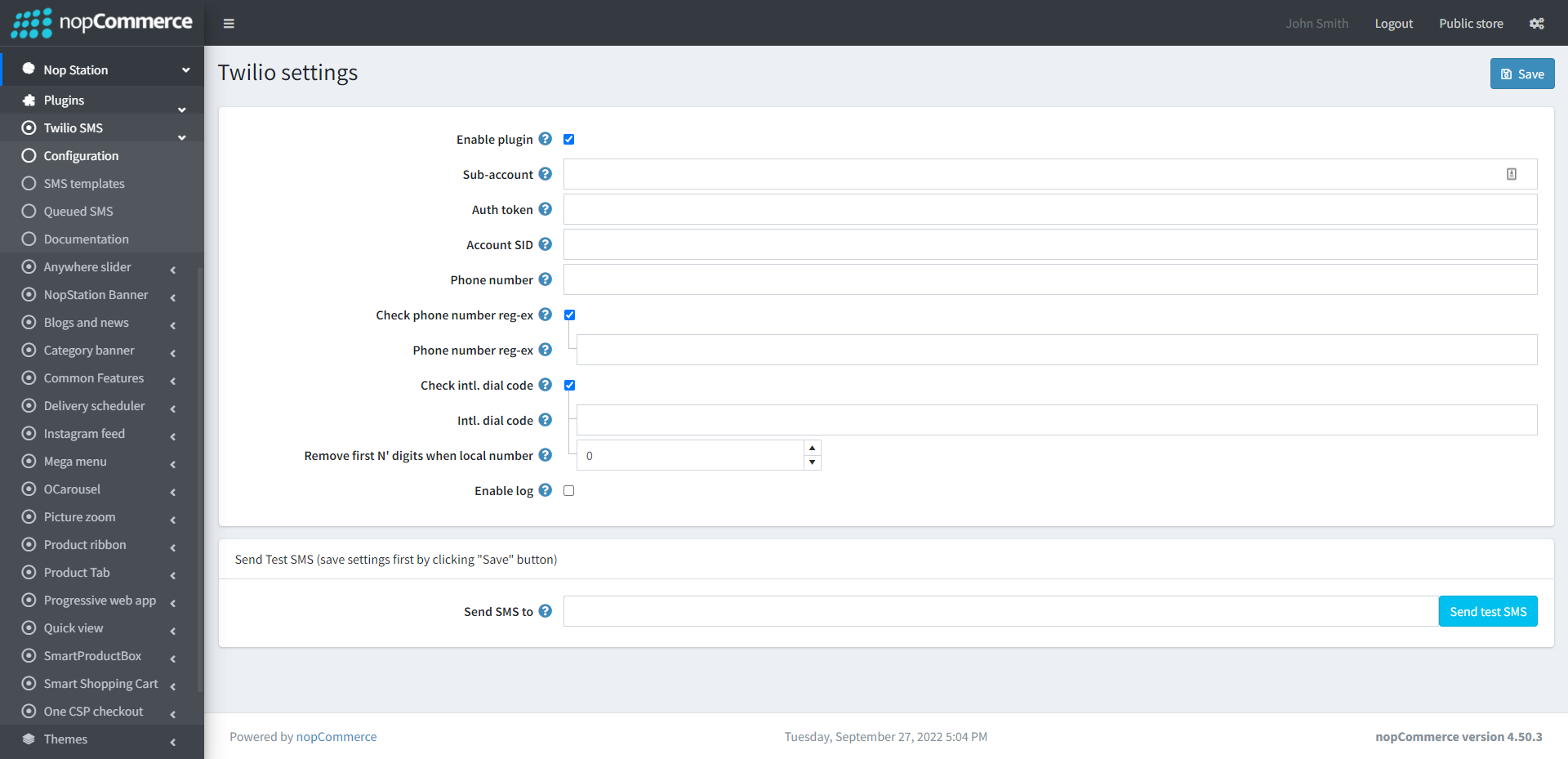Viewport: 1568px width, 759px height.
Task: Save the Twilio settings
Action: [1522, 74]
